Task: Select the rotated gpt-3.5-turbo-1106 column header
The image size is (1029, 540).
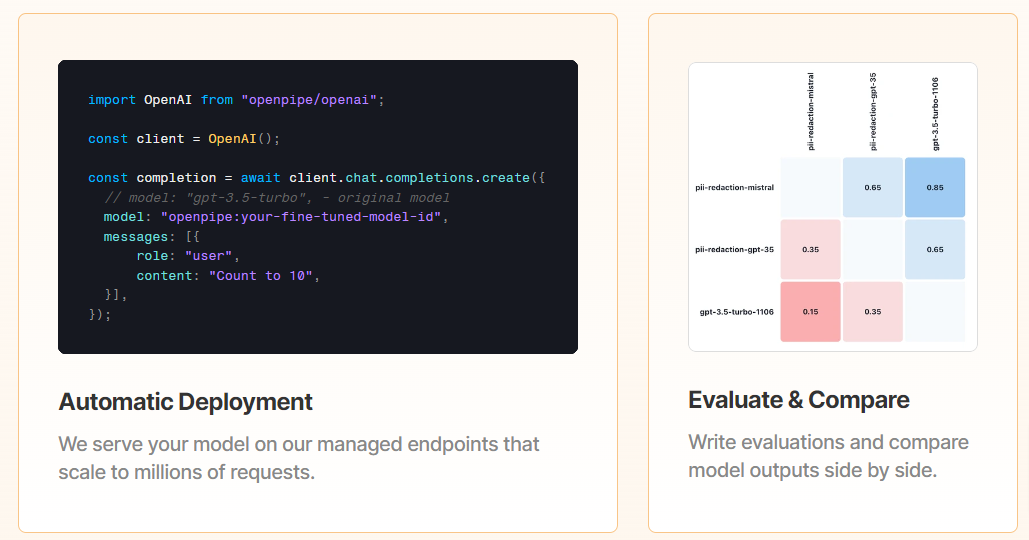Action: click(936, 111)
